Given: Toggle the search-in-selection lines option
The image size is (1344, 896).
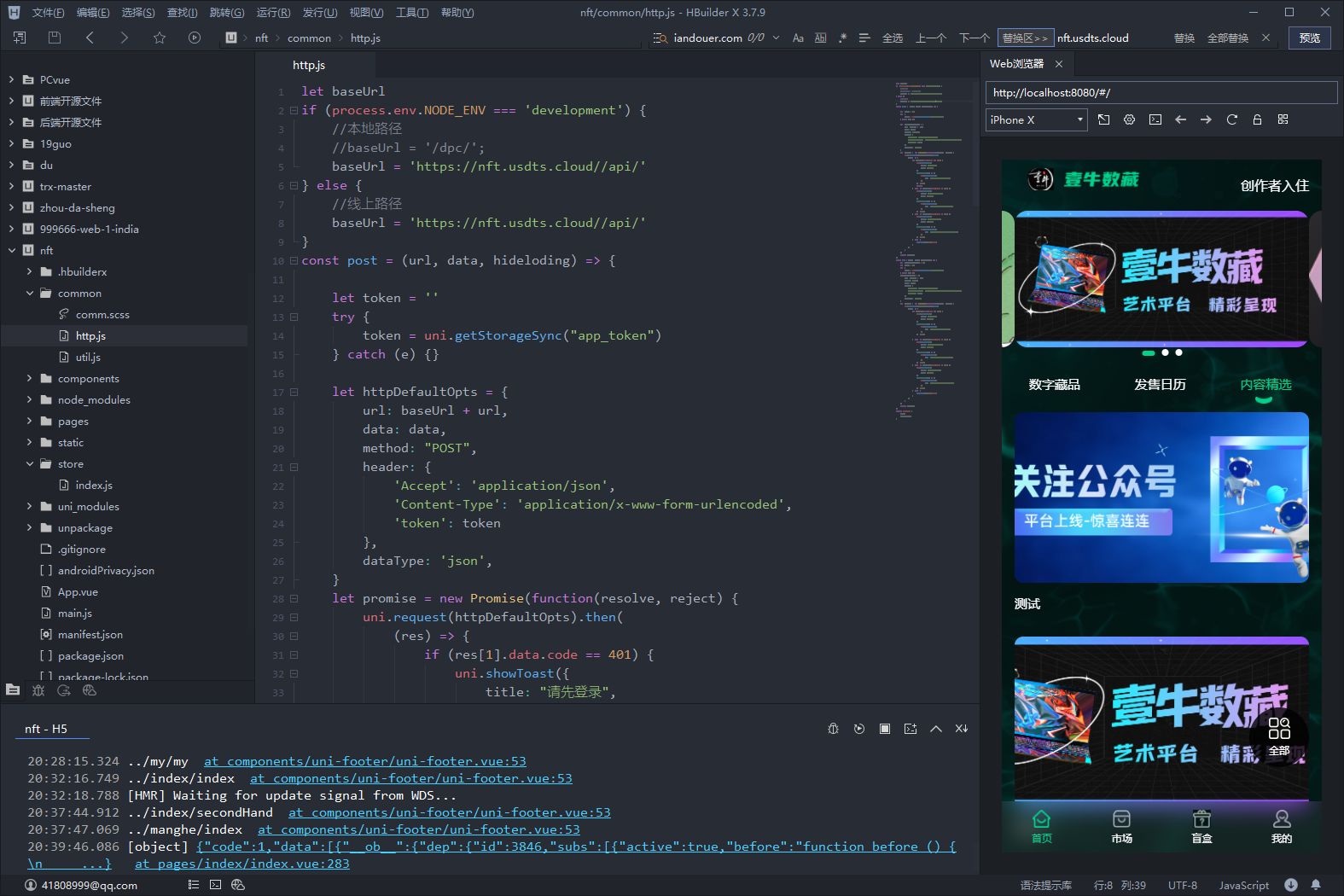Looking at the screenshot, I should coord(864,38).
